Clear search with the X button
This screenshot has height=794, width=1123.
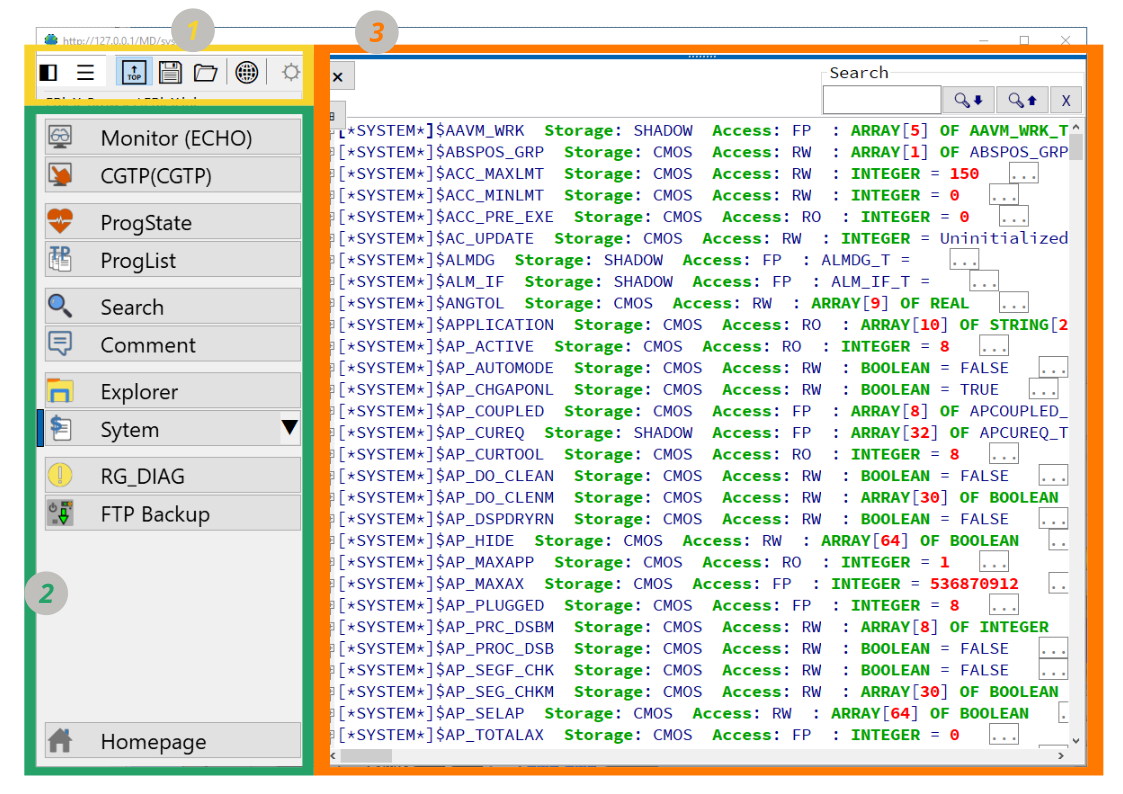coord(1063,100)
